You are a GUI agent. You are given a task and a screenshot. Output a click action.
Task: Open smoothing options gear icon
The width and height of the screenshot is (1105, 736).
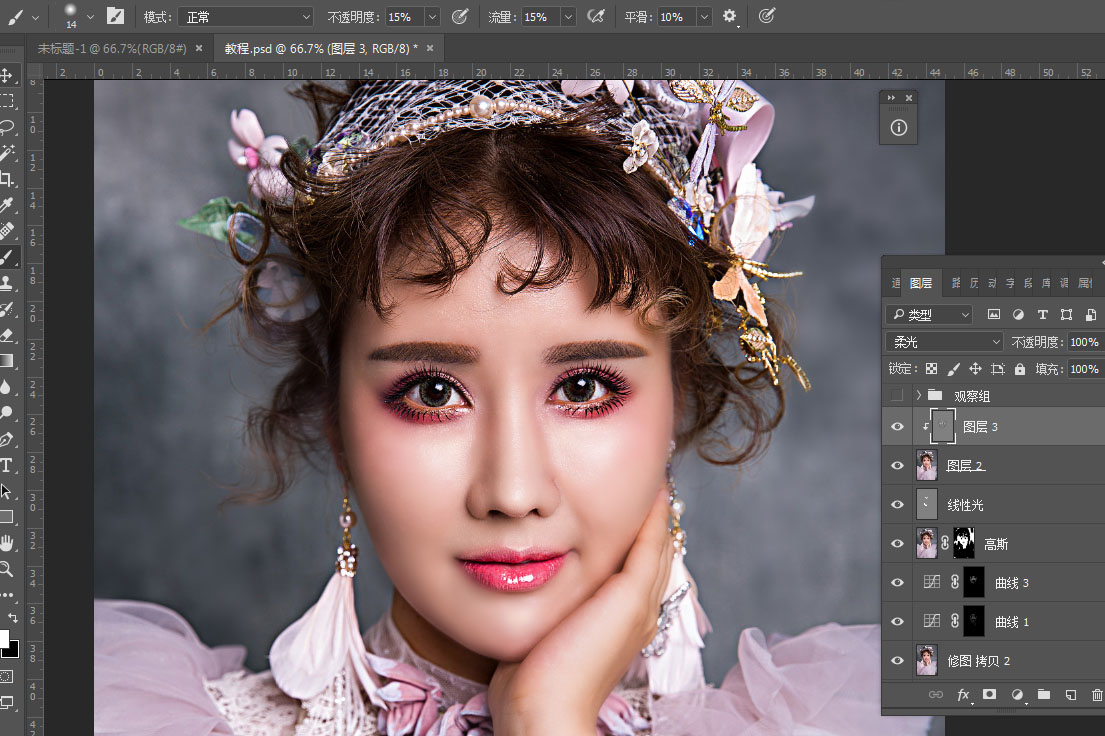point(729,16)
